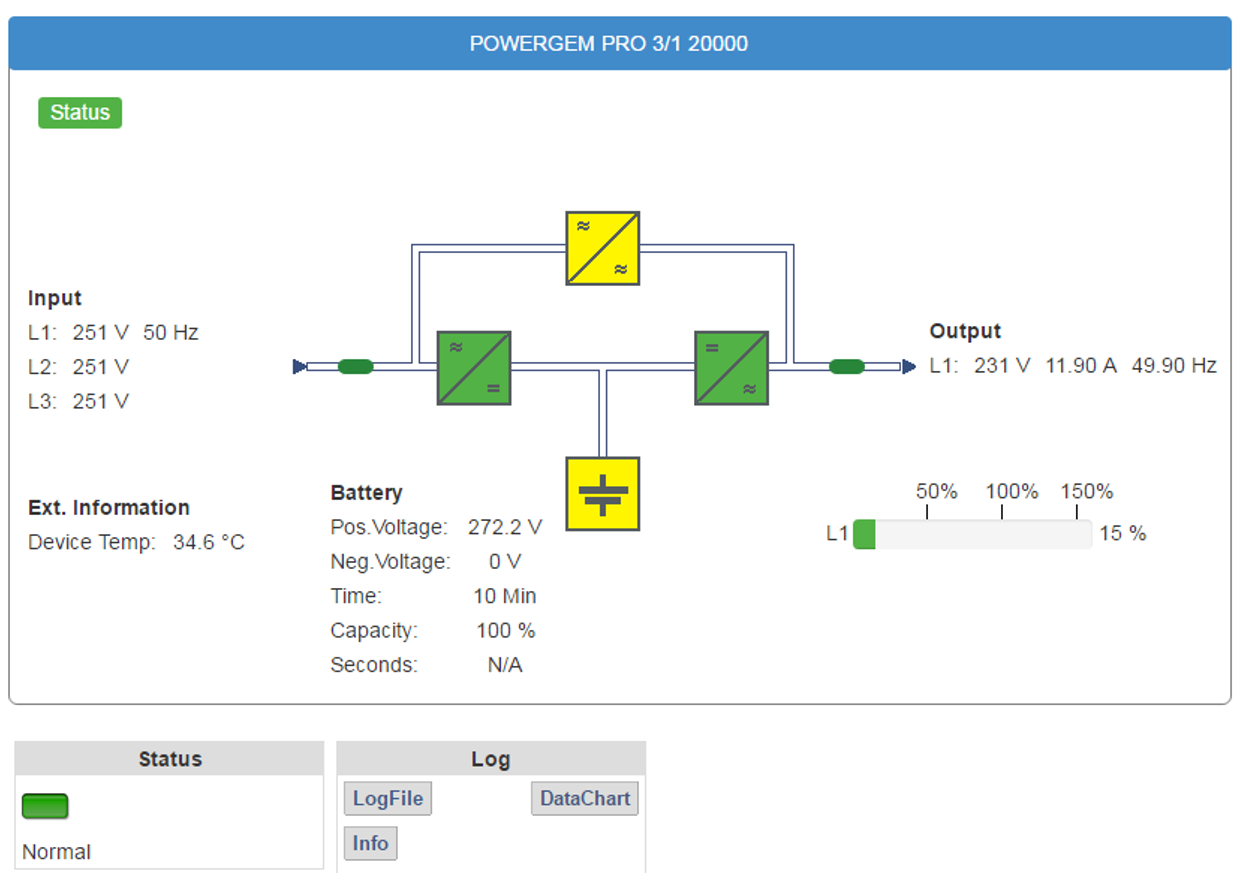Click the 50% load scale label
Viewport: 1246px width, 873px height.
click(x=937, y=492)
